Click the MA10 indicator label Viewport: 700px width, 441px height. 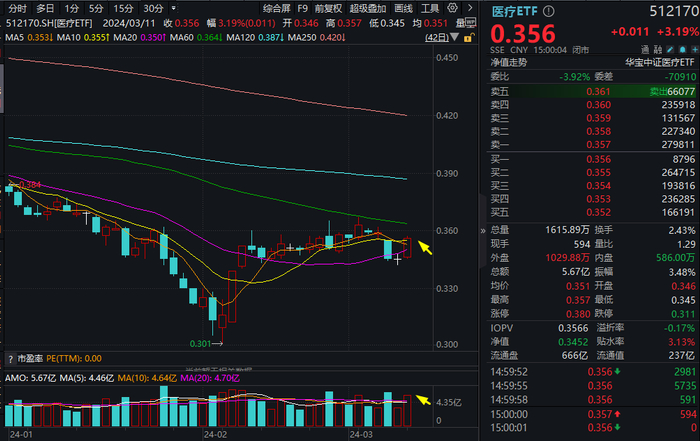point(69,38)
